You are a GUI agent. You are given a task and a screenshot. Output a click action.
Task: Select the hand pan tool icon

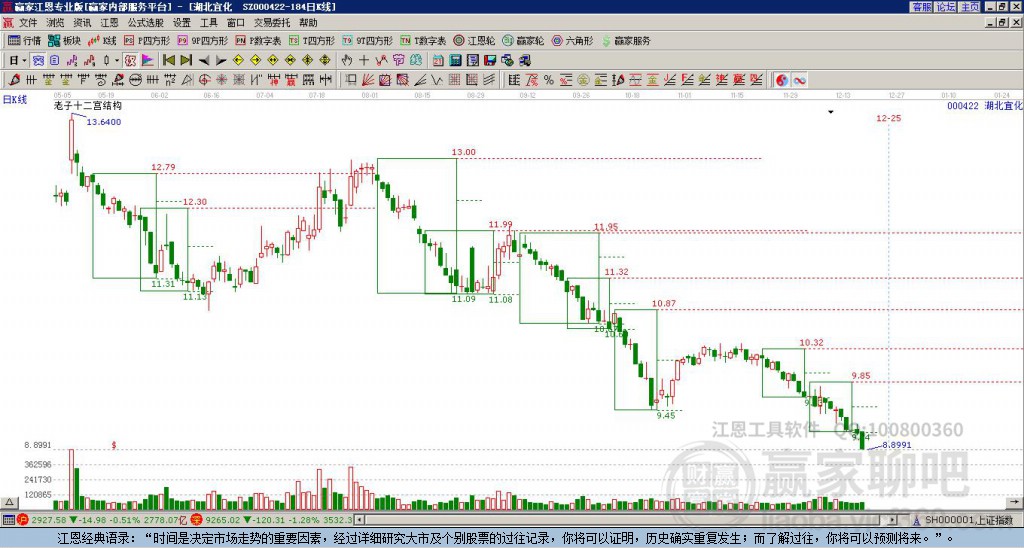(x=347, y=61)
